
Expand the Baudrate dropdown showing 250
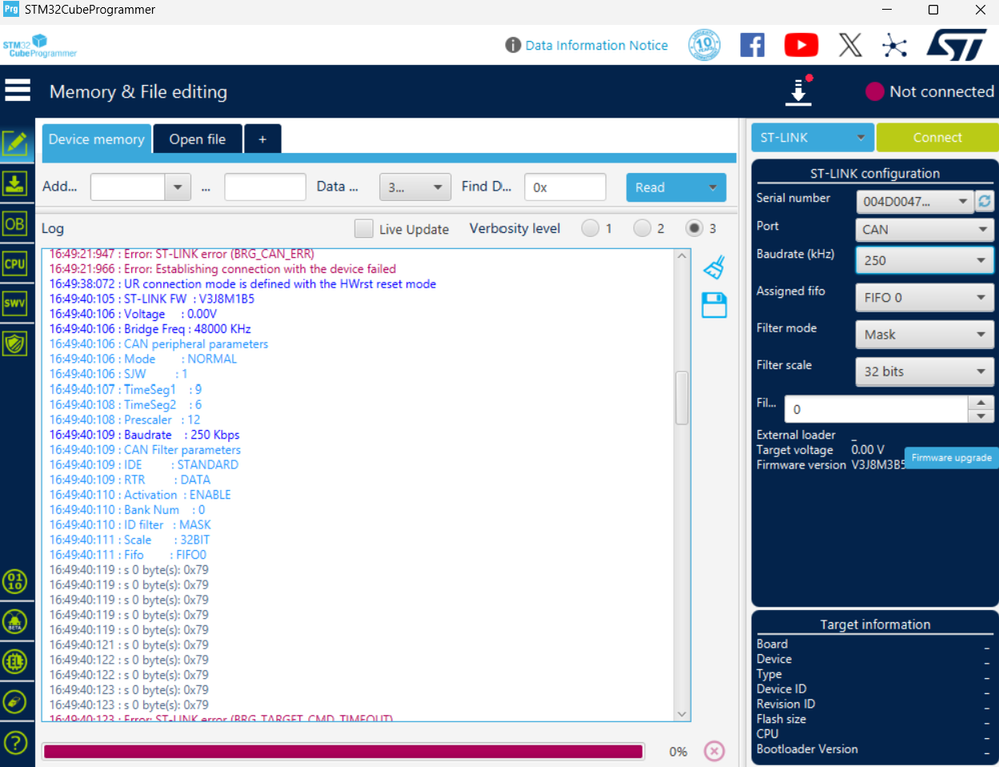pos(924,260)
